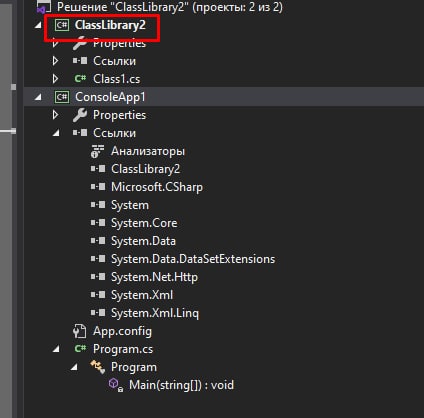Screen dimensions: 424x418
Task: Collapse the ClassLibrary2 project node
Action: tap(38, 25)
